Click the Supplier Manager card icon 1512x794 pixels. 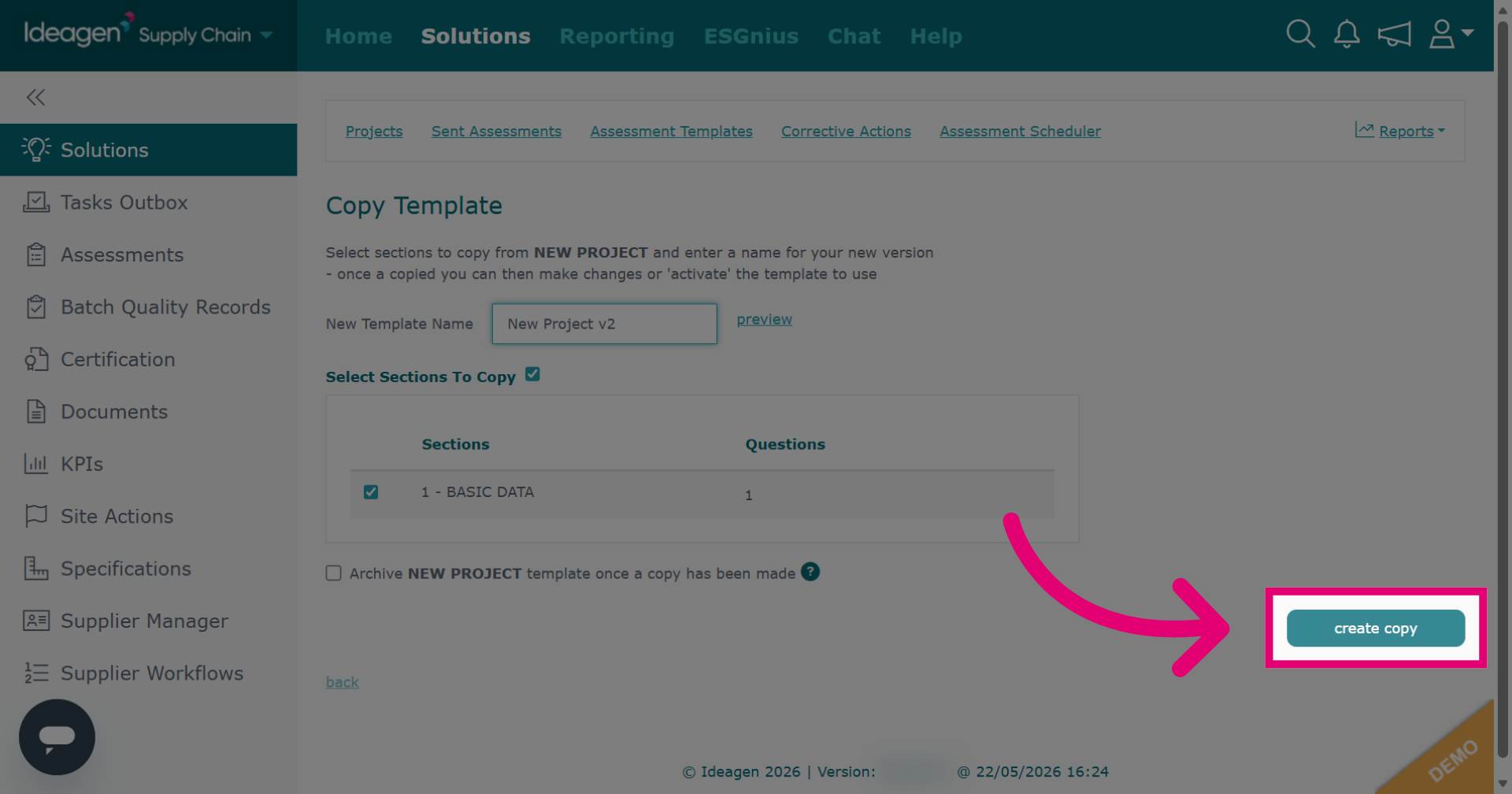(x=36, y=621)
